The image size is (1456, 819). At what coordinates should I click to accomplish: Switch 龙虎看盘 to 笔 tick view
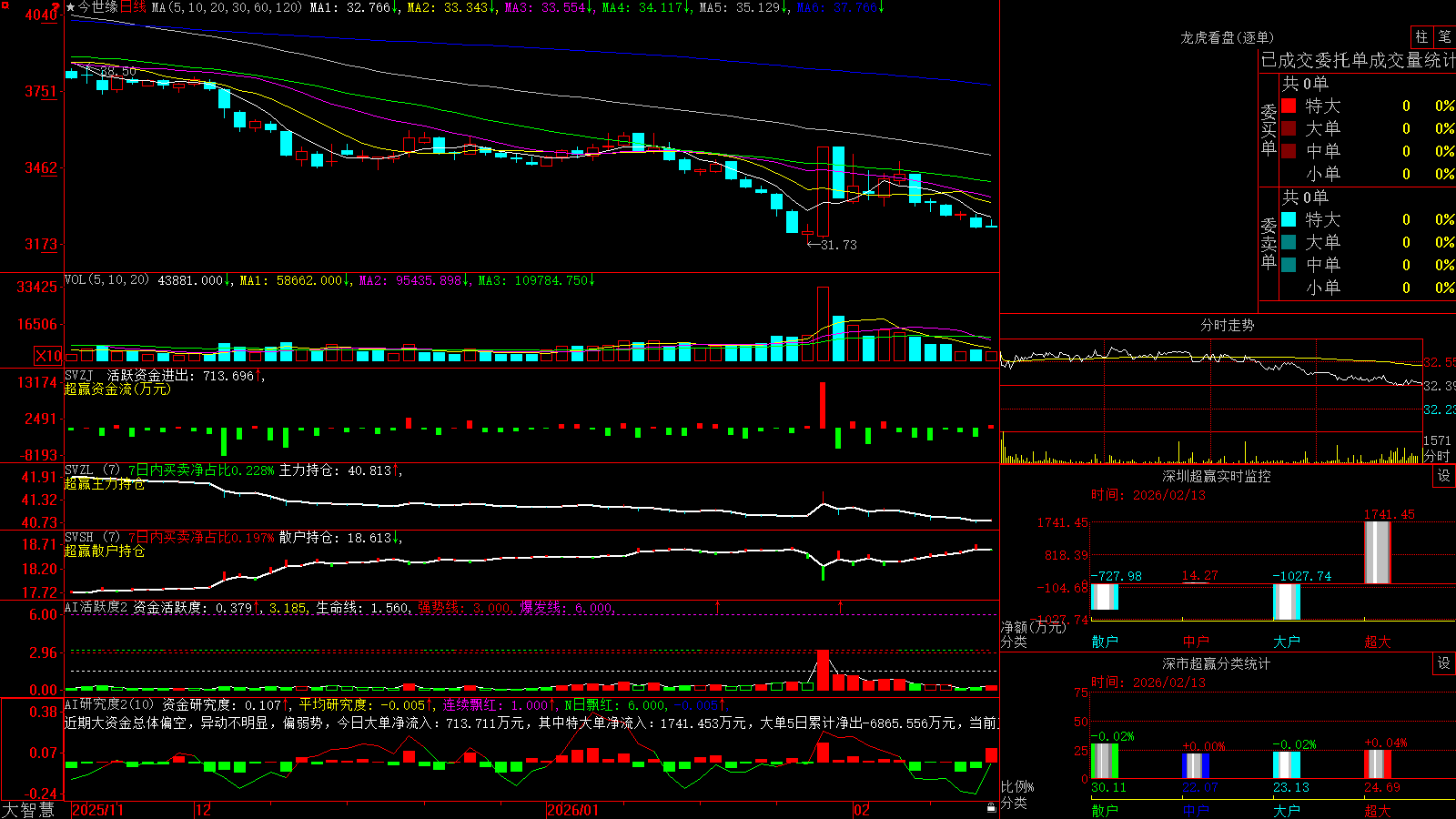tap(1444, 37)
